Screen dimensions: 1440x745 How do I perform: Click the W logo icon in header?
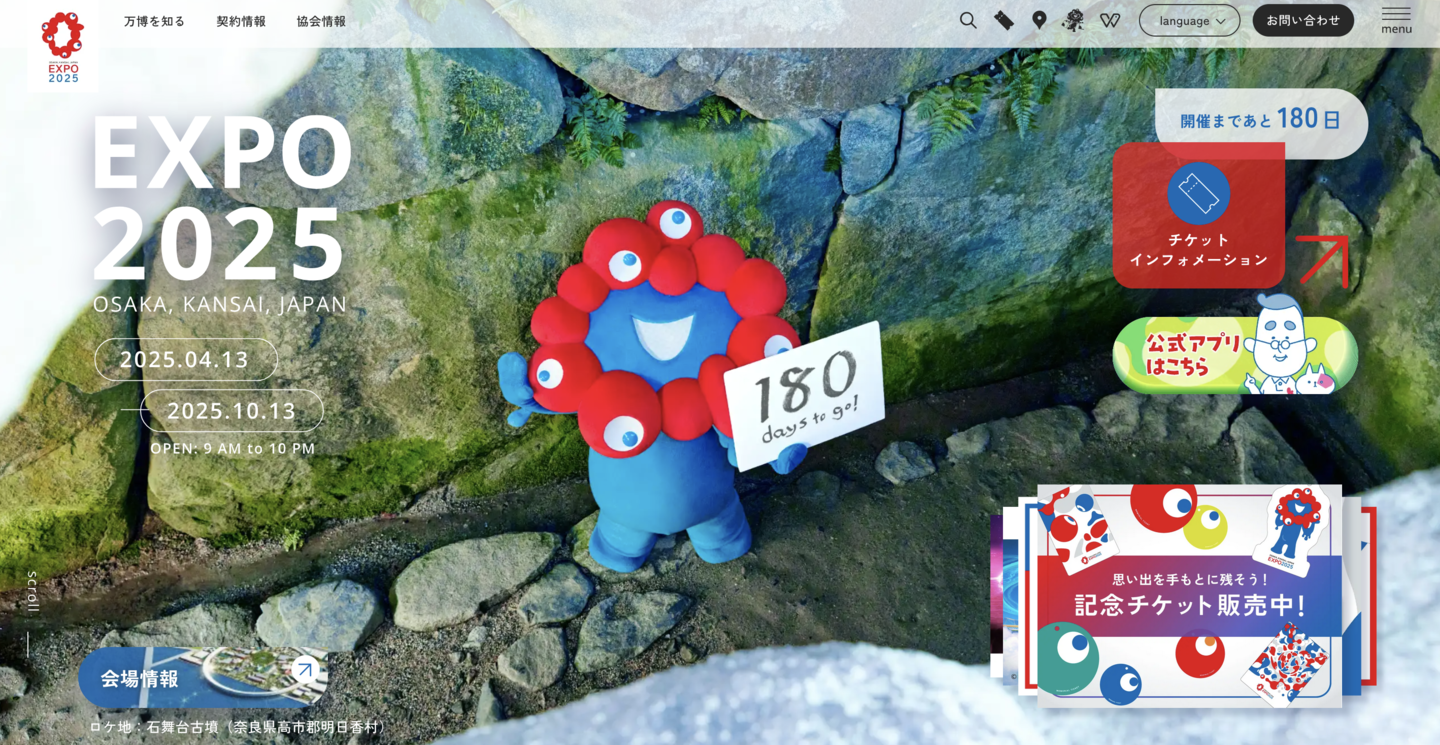point(1110,20)
